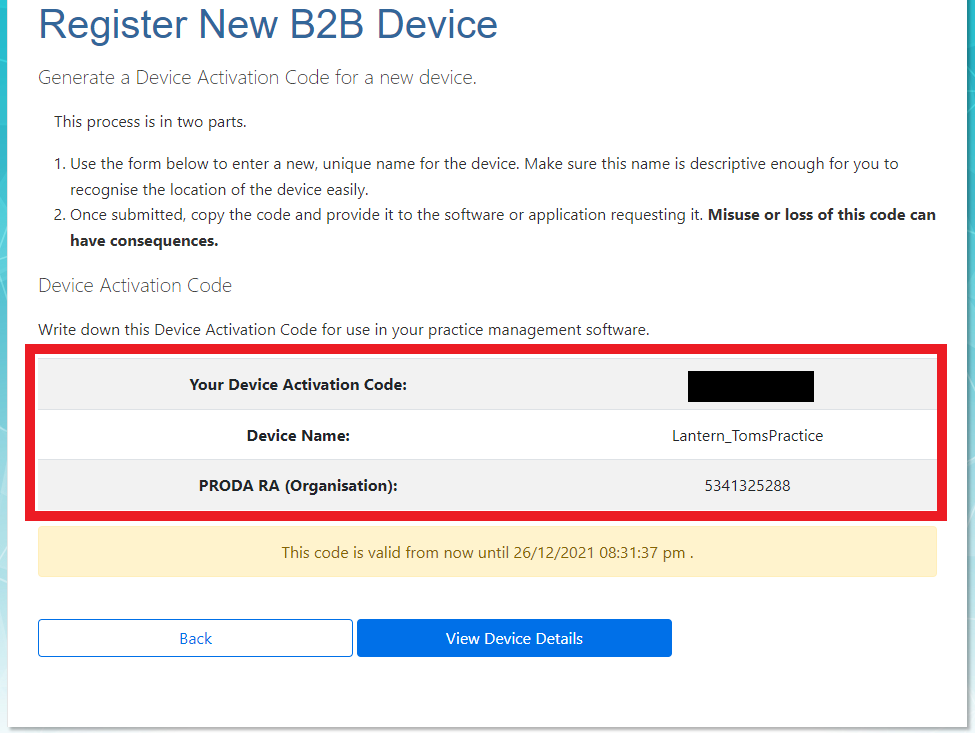975x733 pixels.
Task: Open View Device Details
Action: pyautogui.click(x=513, y=638)
